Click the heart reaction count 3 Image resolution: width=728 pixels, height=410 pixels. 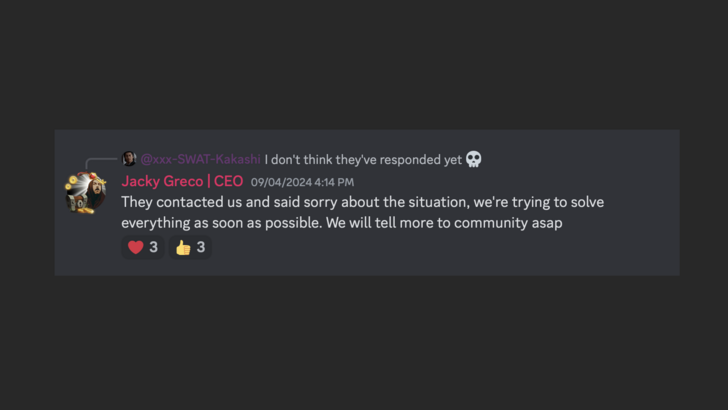(153, 247)
